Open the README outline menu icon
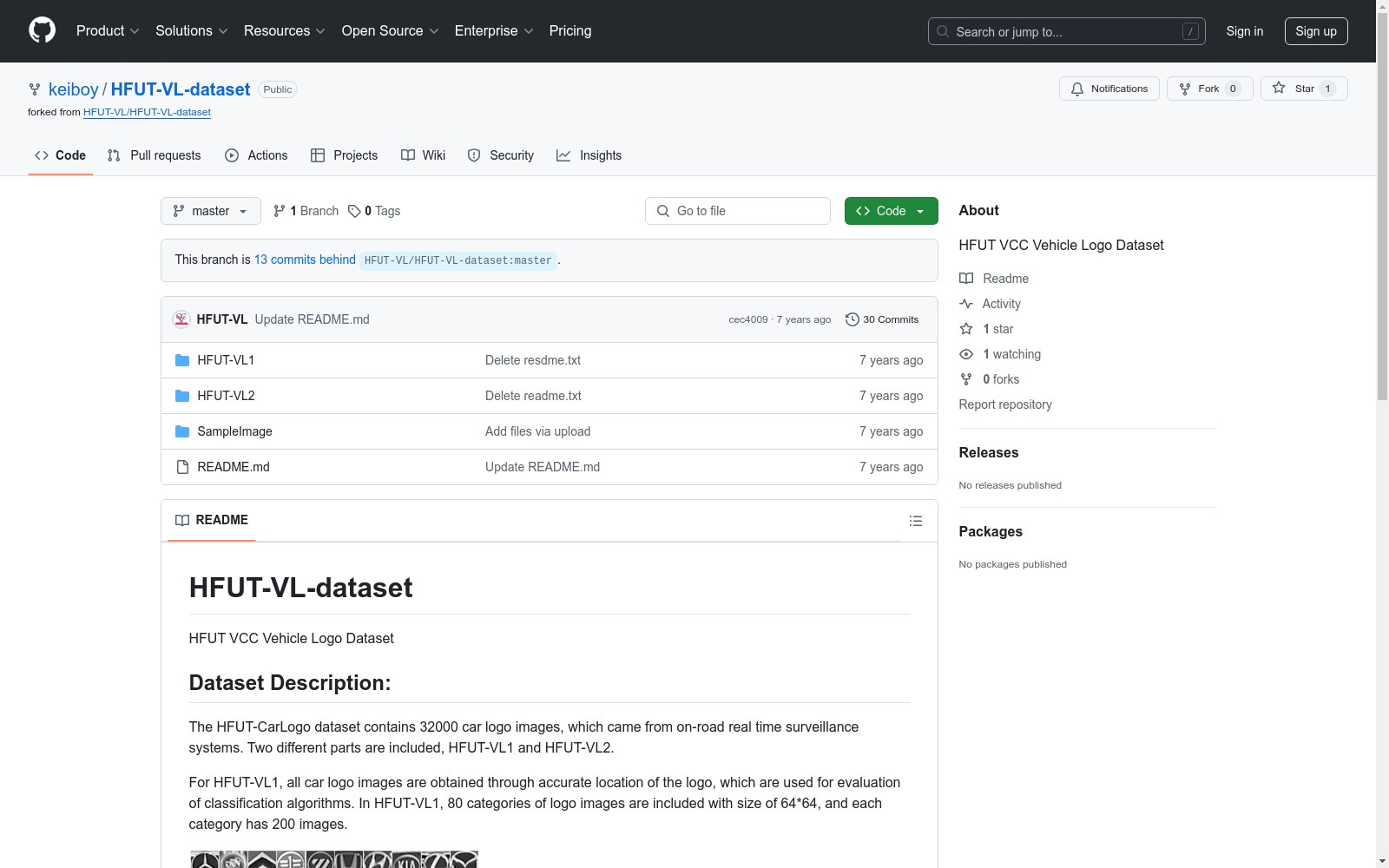 tap(915, 521)
